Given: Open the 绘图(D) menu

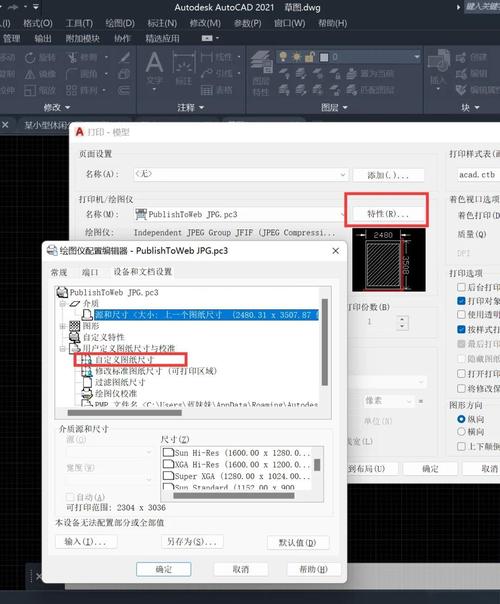Looking at the screenshot, I should pyautogui.click(x=120, y=23).
